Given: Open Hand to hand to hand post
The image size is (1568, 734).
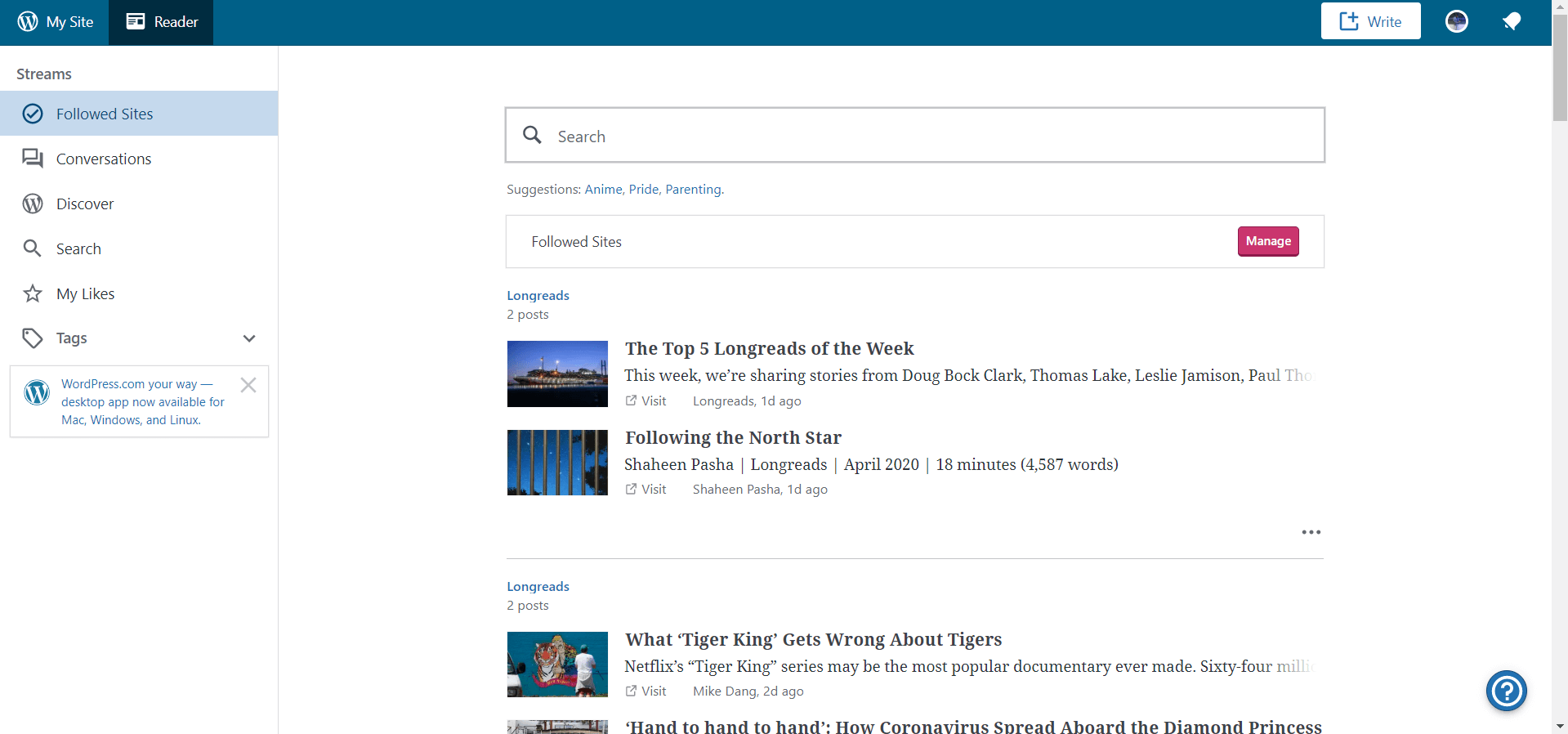Looking at the screenshot, I should point(973,726).
